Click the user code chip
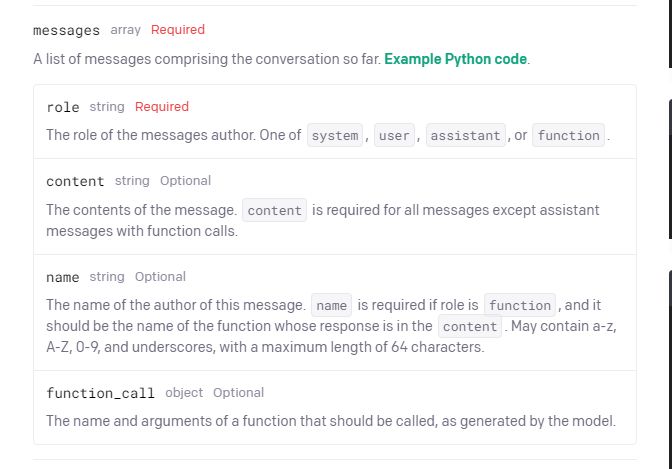The height and width of the screenshot is (469, 672). [x=394, y=136]
